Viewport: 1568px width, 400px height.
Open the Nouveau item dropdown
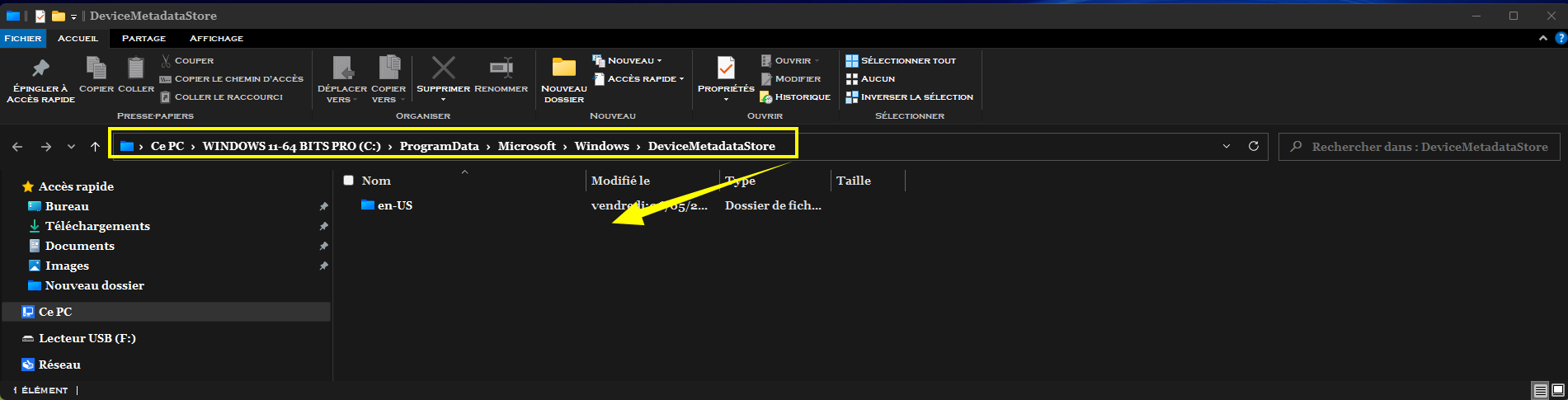pyautogui.click(x=627, y=60)
